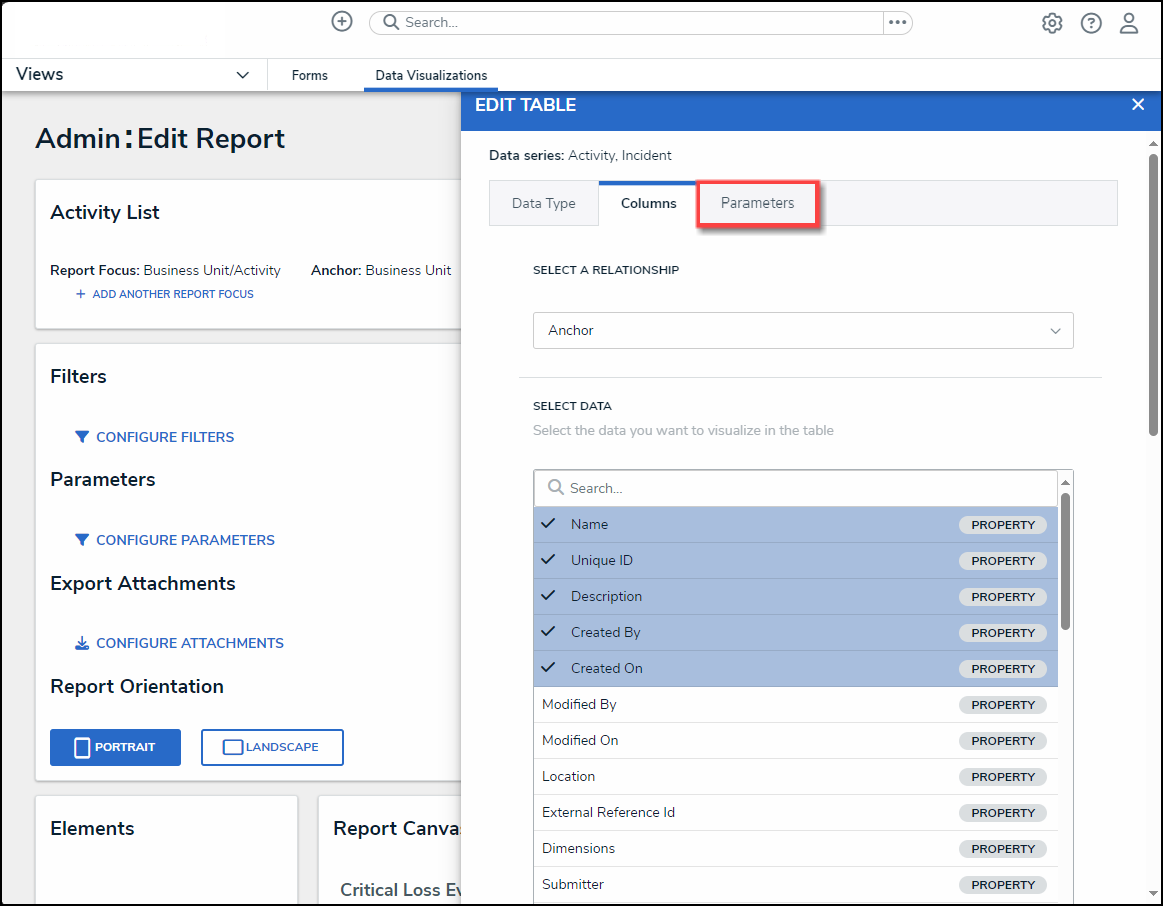Open the user profile icon
Viewport: 1163px width, 906px height.
coord(1129,23)
